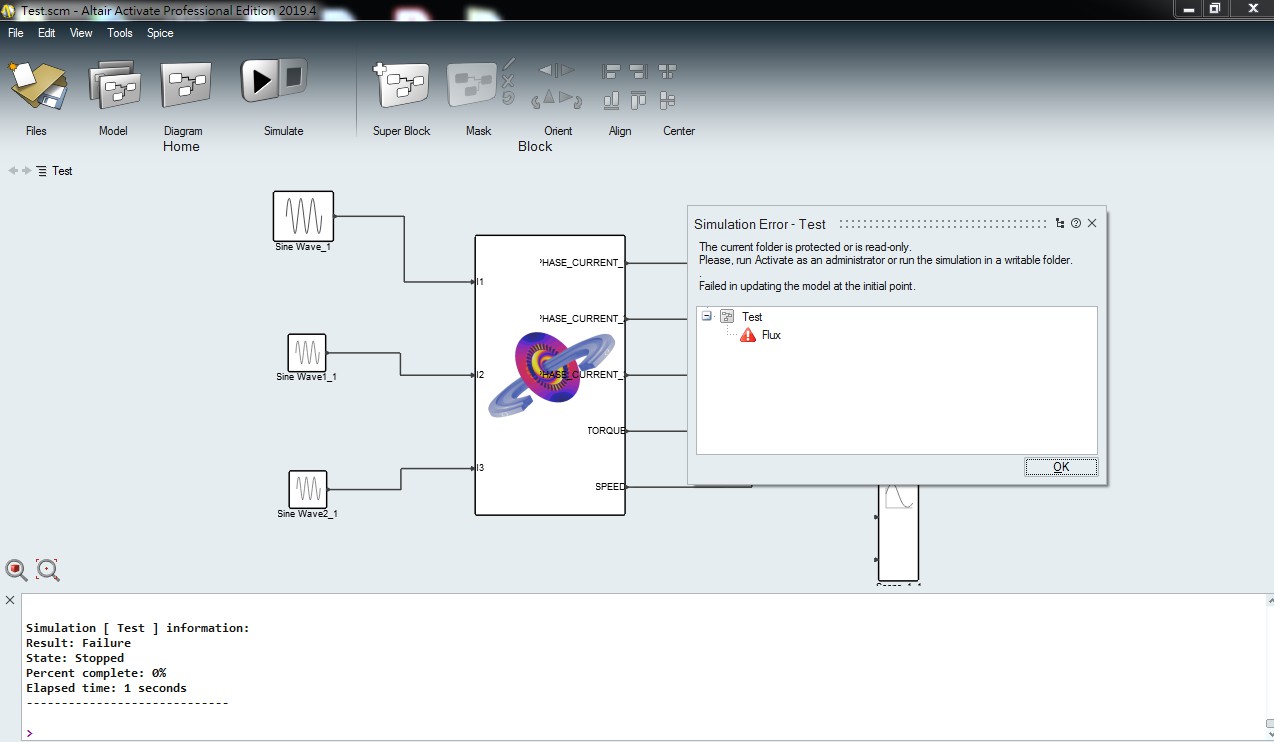Click the I2 input port label
Viewport: 1274px width, 742px height.
pyautogui.click(x=480, y=375)
